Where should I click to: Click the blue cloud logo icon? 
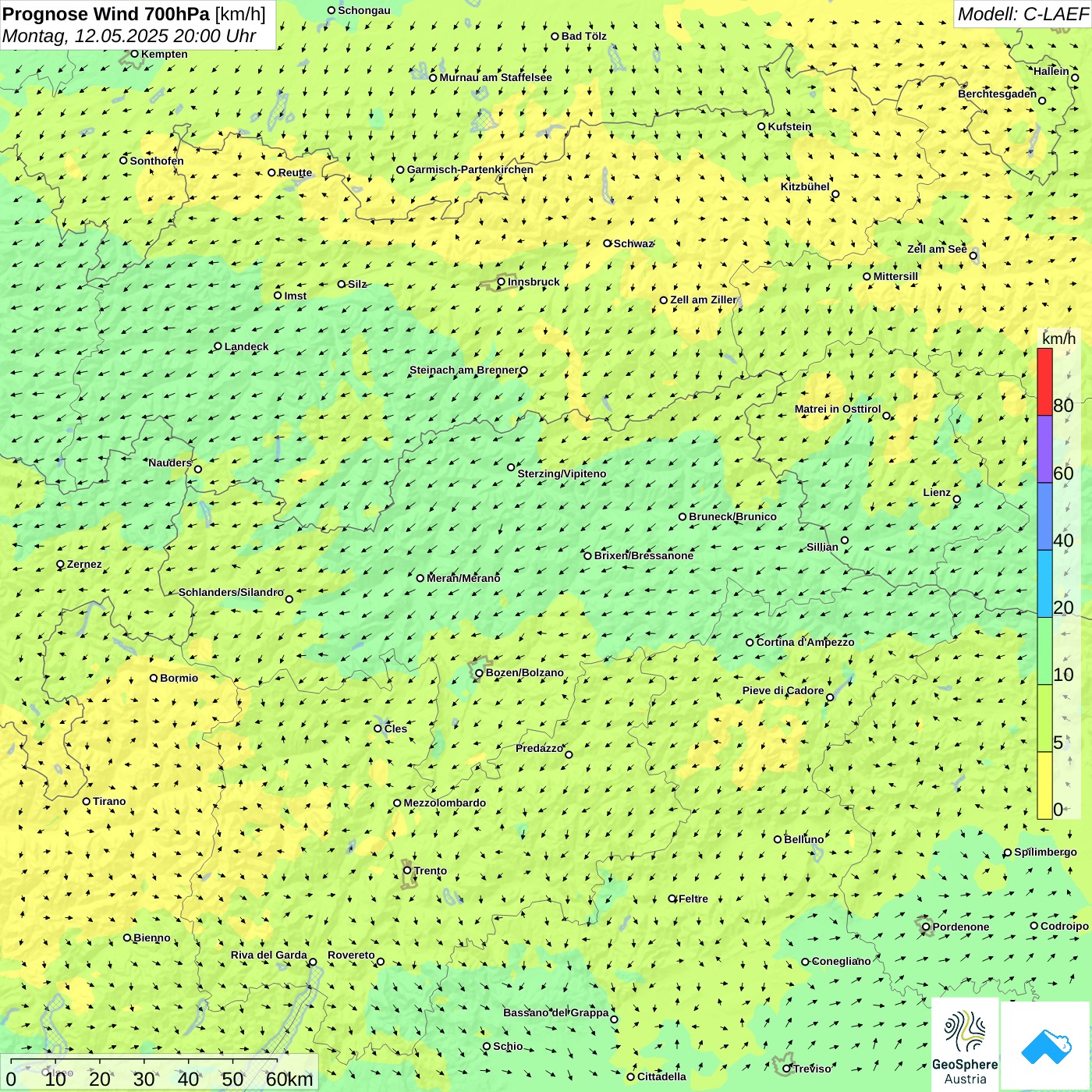pos(1046,1047)
